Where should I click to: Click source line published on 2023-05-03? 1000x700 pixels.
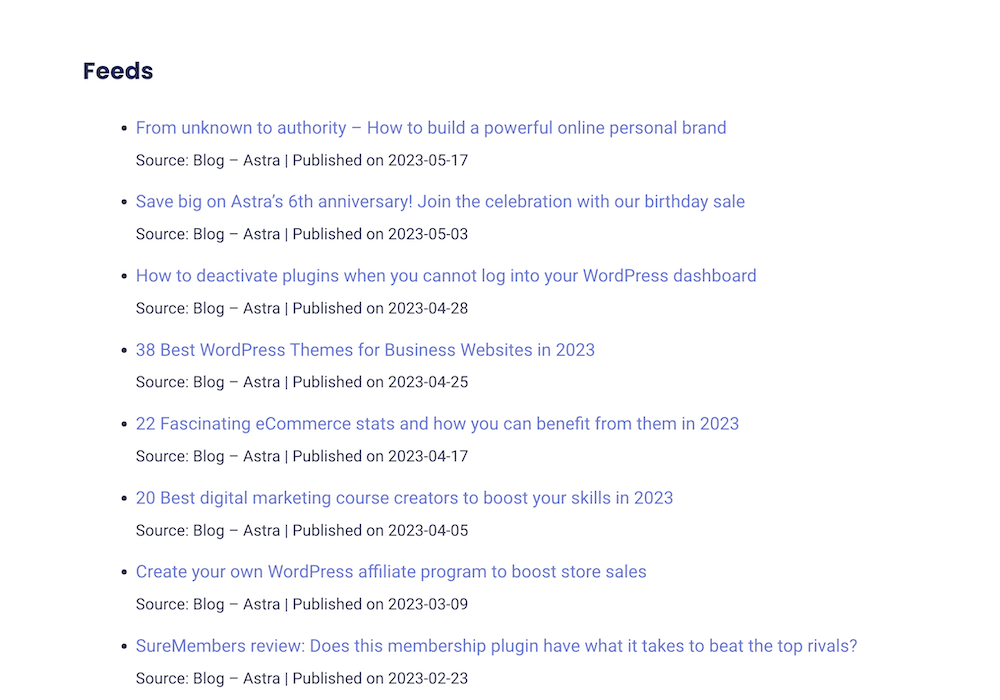pyautogui.click(x=302, y=234)
